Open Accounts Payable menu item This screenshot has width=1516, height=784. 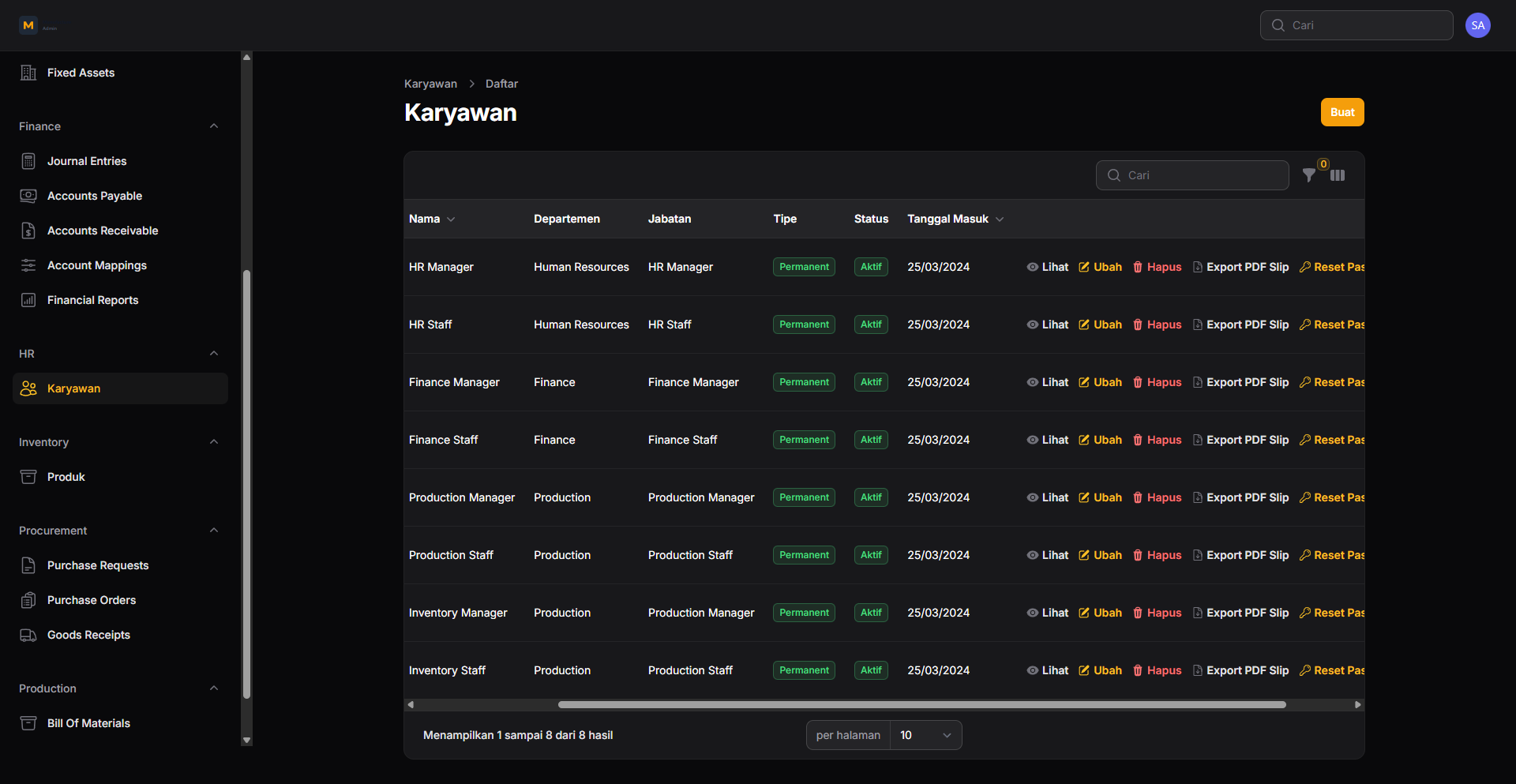point(120,196)
